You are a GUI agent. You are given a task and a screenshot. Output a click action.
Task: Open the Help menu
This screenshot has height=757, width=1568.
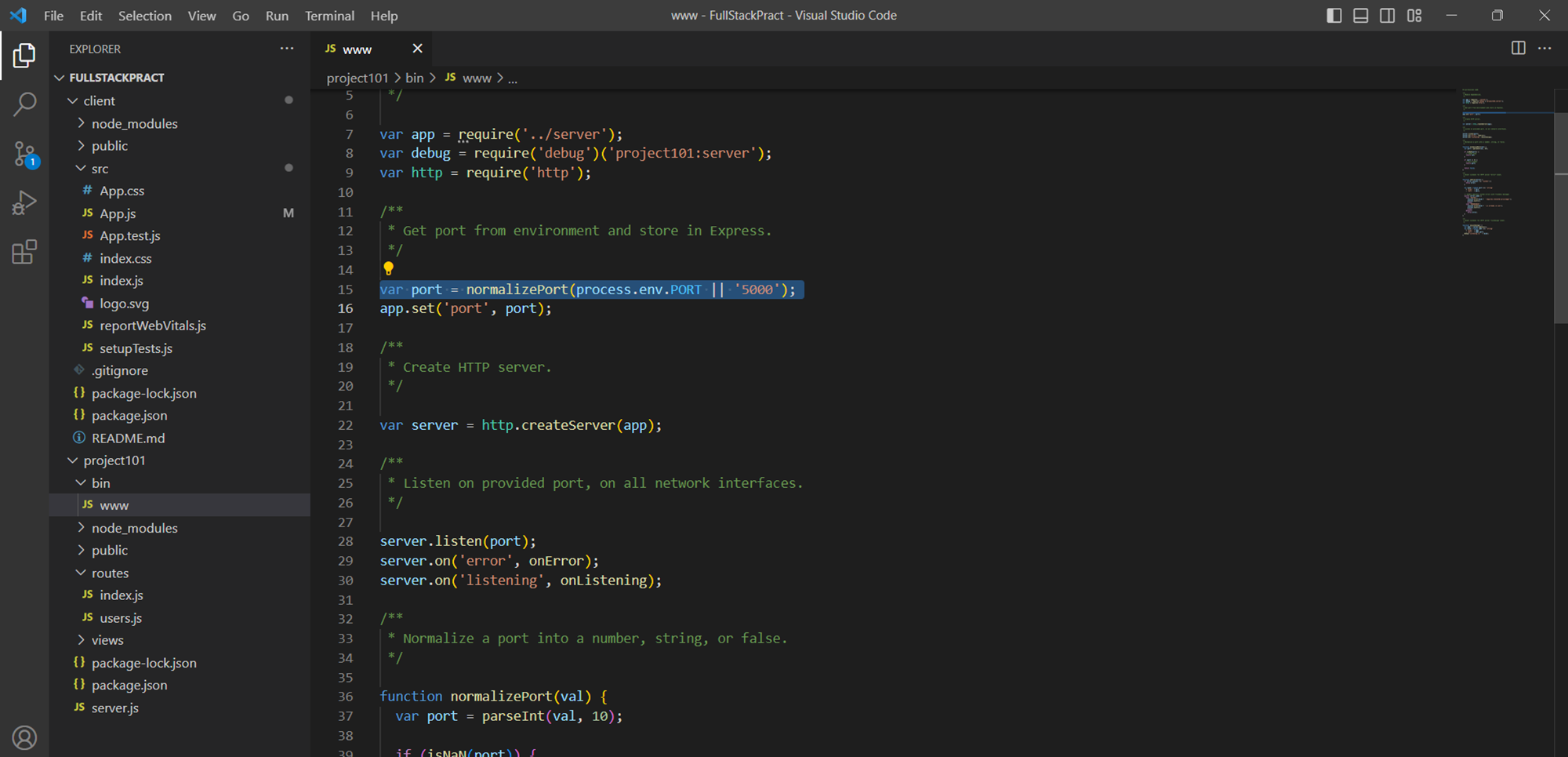384,16
